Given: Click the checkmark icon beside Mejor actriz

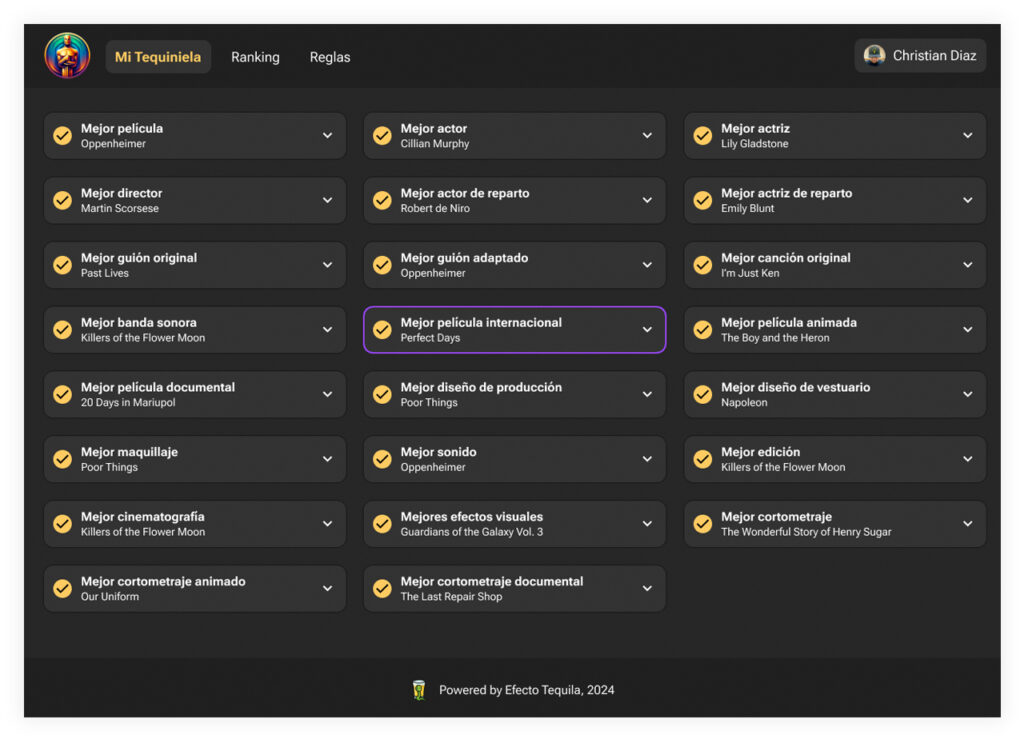Looking at the screenshot, I should pos(703,136).
